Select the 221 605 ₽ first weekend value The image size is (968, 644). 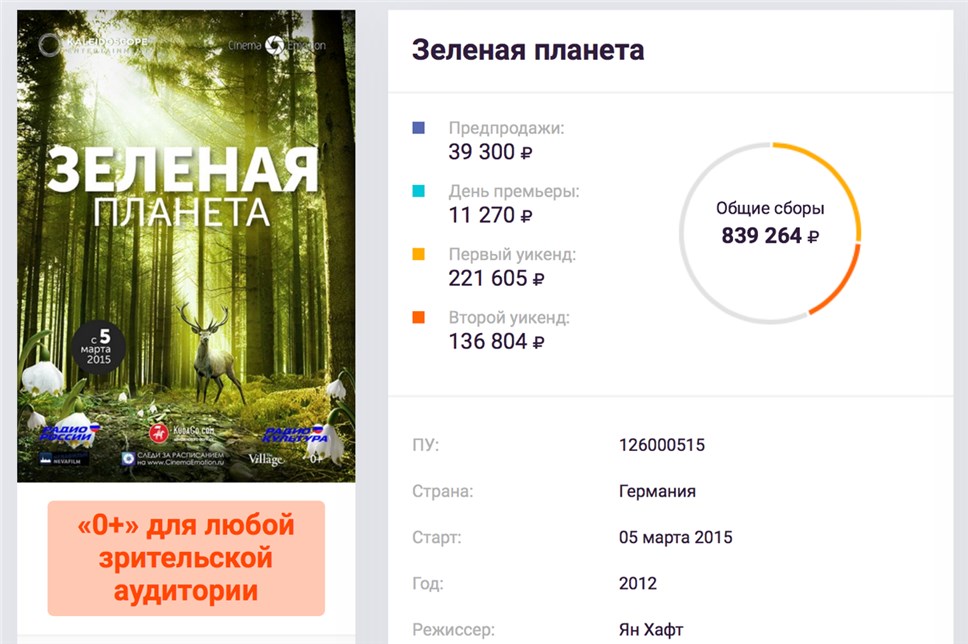tap(496, 278)
